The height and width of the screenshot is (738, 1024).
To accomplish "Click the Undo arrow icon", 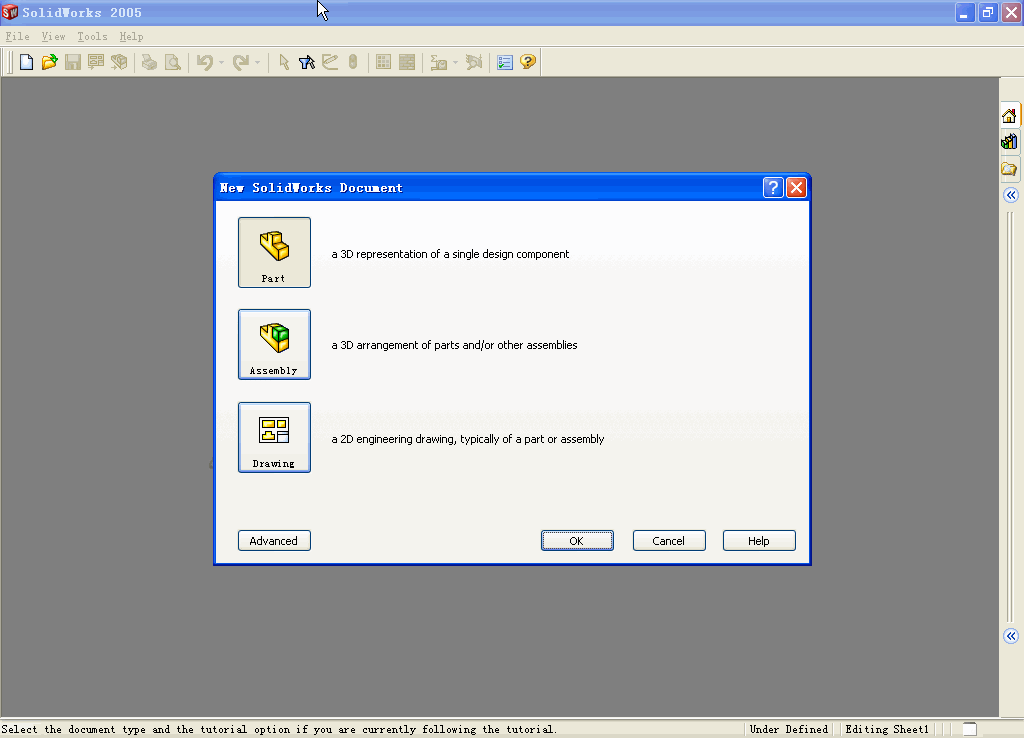I will [x=205, y=62].
